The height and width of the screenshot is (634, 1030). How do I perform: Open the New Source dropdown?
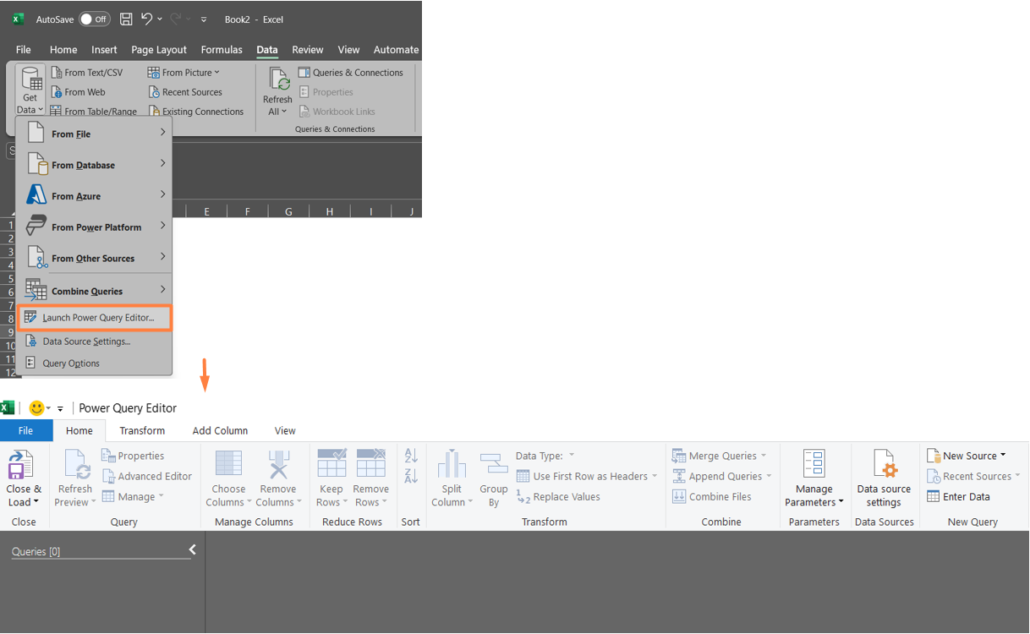pyautogui.click(x=1003, y=456)
